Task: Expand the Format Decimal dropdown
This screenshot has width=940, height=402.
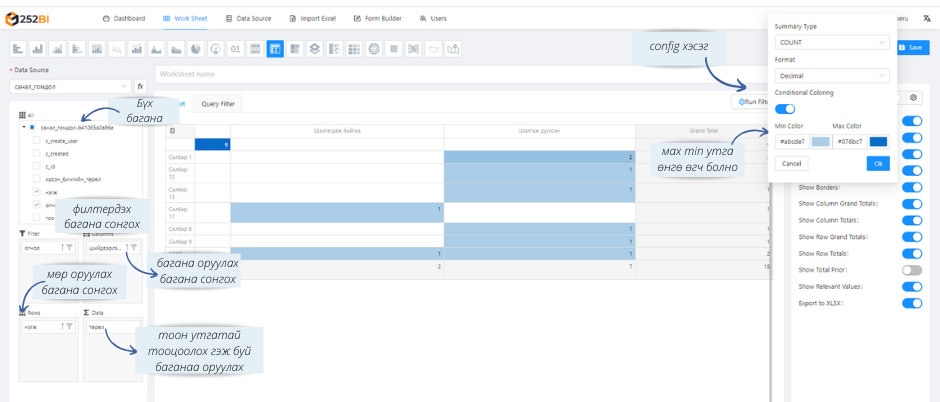Action: click(832, 75)
